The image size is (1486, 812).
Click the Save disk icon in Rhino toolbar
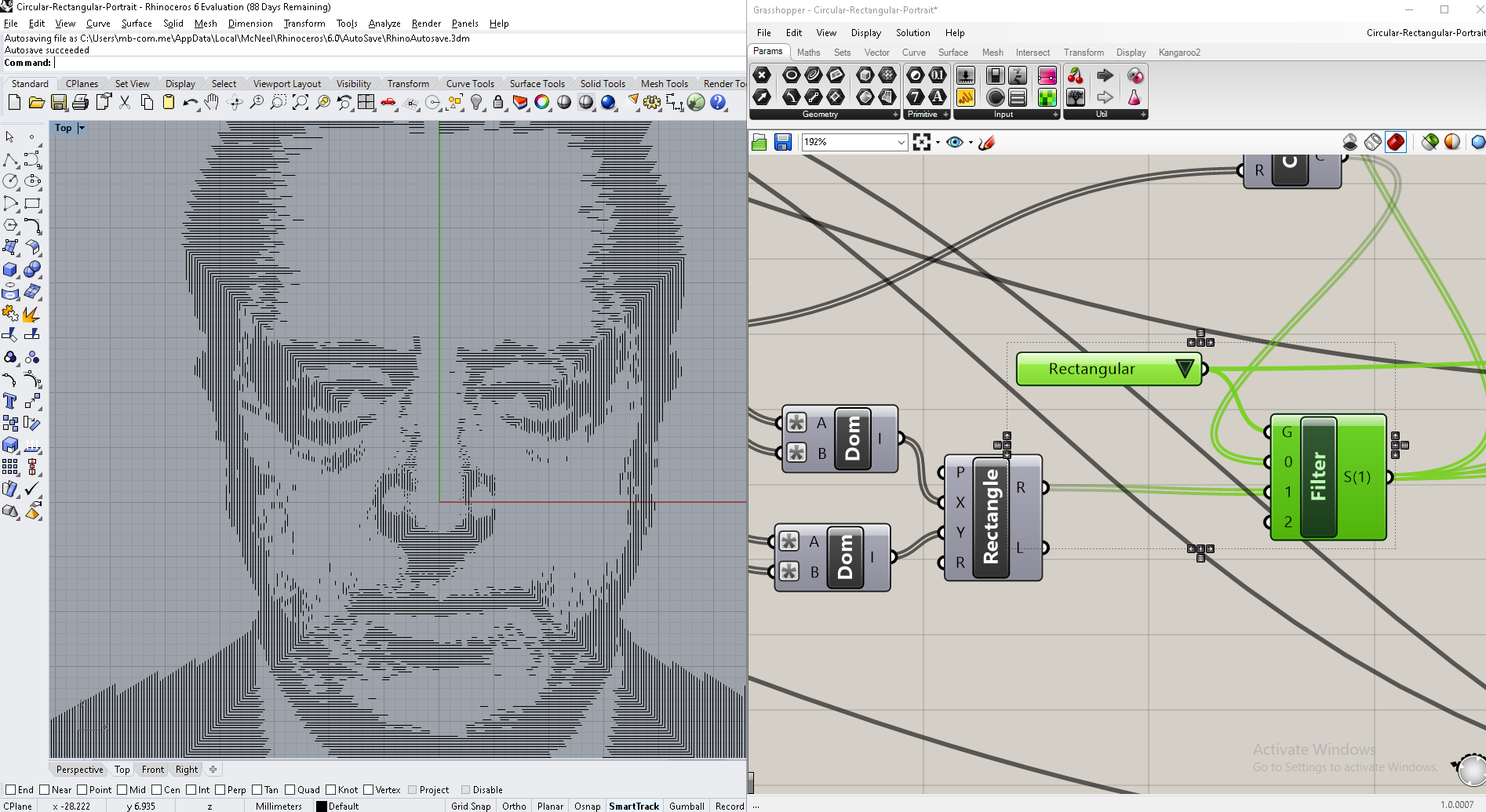tap(58, 103)
